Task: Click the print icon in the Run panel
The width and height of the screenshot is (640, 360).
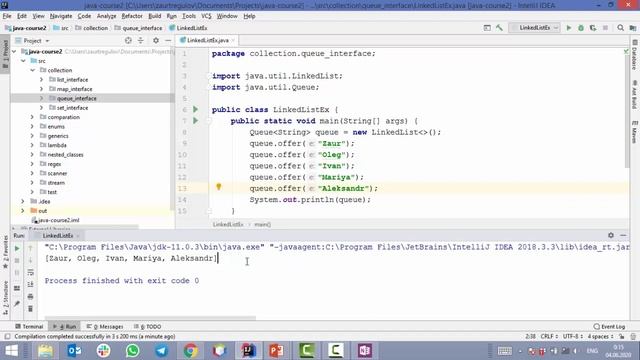Action: point(31,297)
